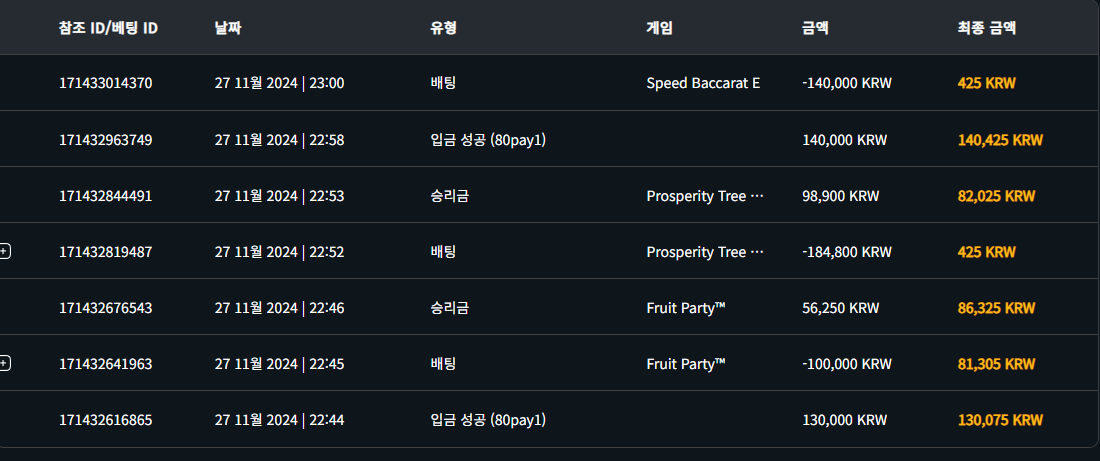The height and width of the screenshot is (461, 1100).
Task: Open reference ID 171432963749
Action: tap(105, 140)
